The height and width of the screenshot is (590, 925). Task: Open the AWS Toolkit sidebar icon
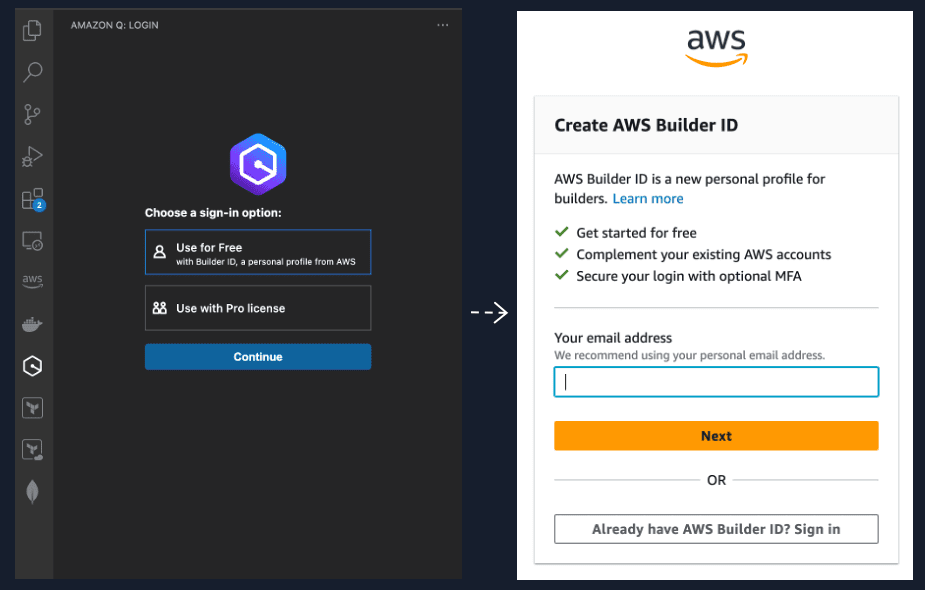[x=33, y=282]
